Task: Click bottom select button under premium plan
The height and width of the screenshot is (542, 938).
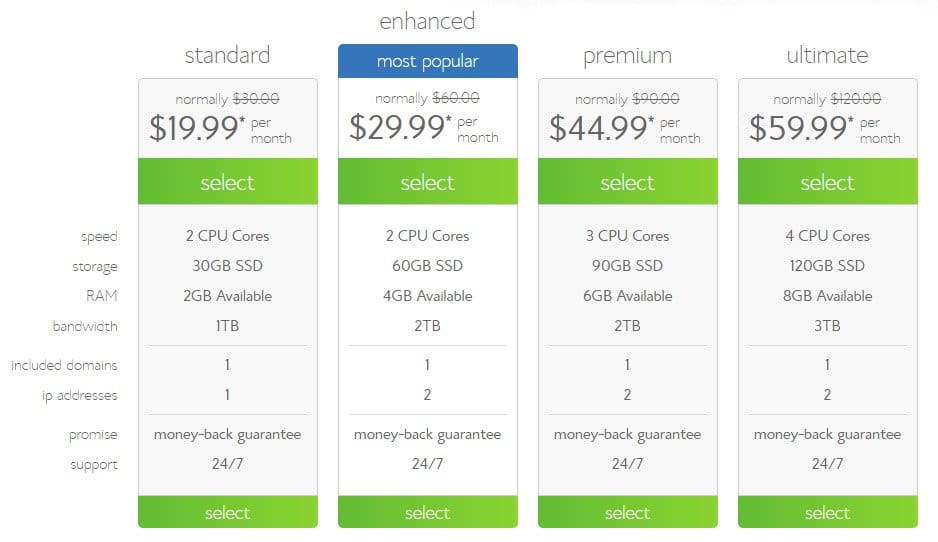Action: [x=628, y=511]
